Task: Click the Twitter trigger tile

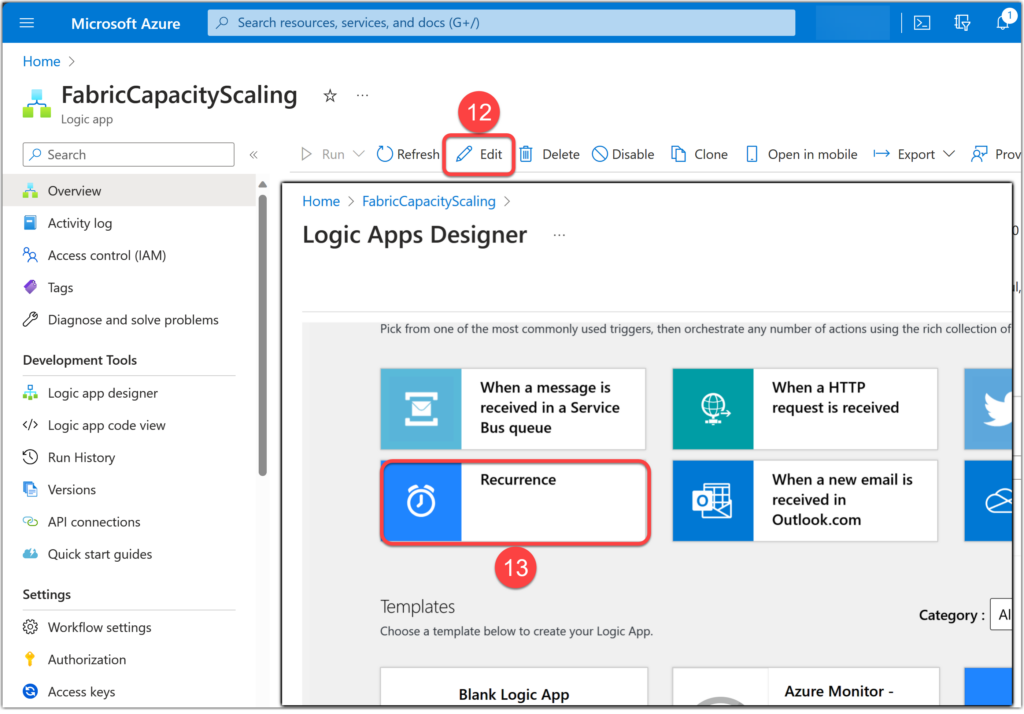Action: [988, 409]
